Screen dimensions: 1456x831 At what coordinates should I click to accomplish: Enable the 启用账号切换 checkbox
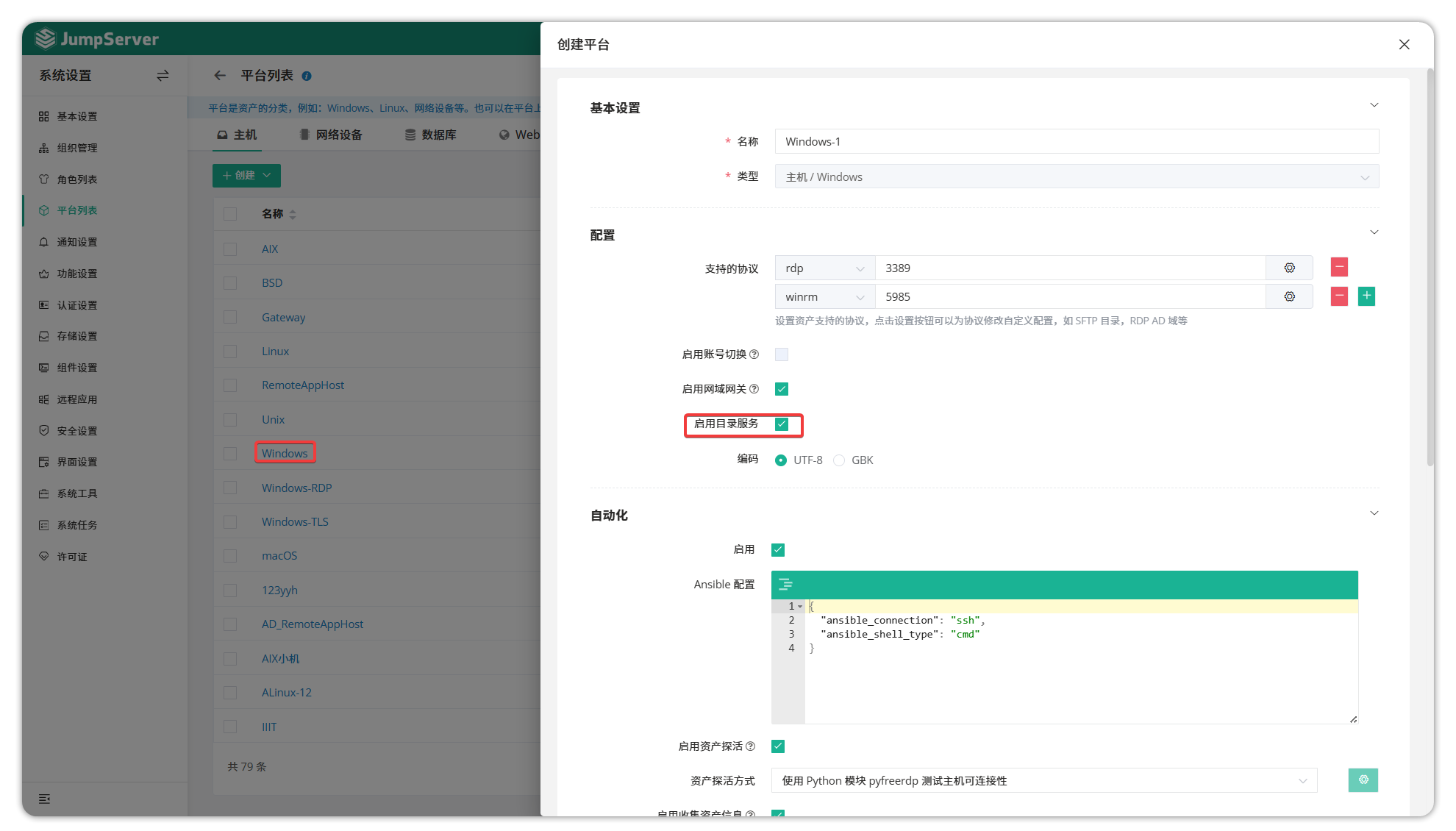tap(782, 354)
